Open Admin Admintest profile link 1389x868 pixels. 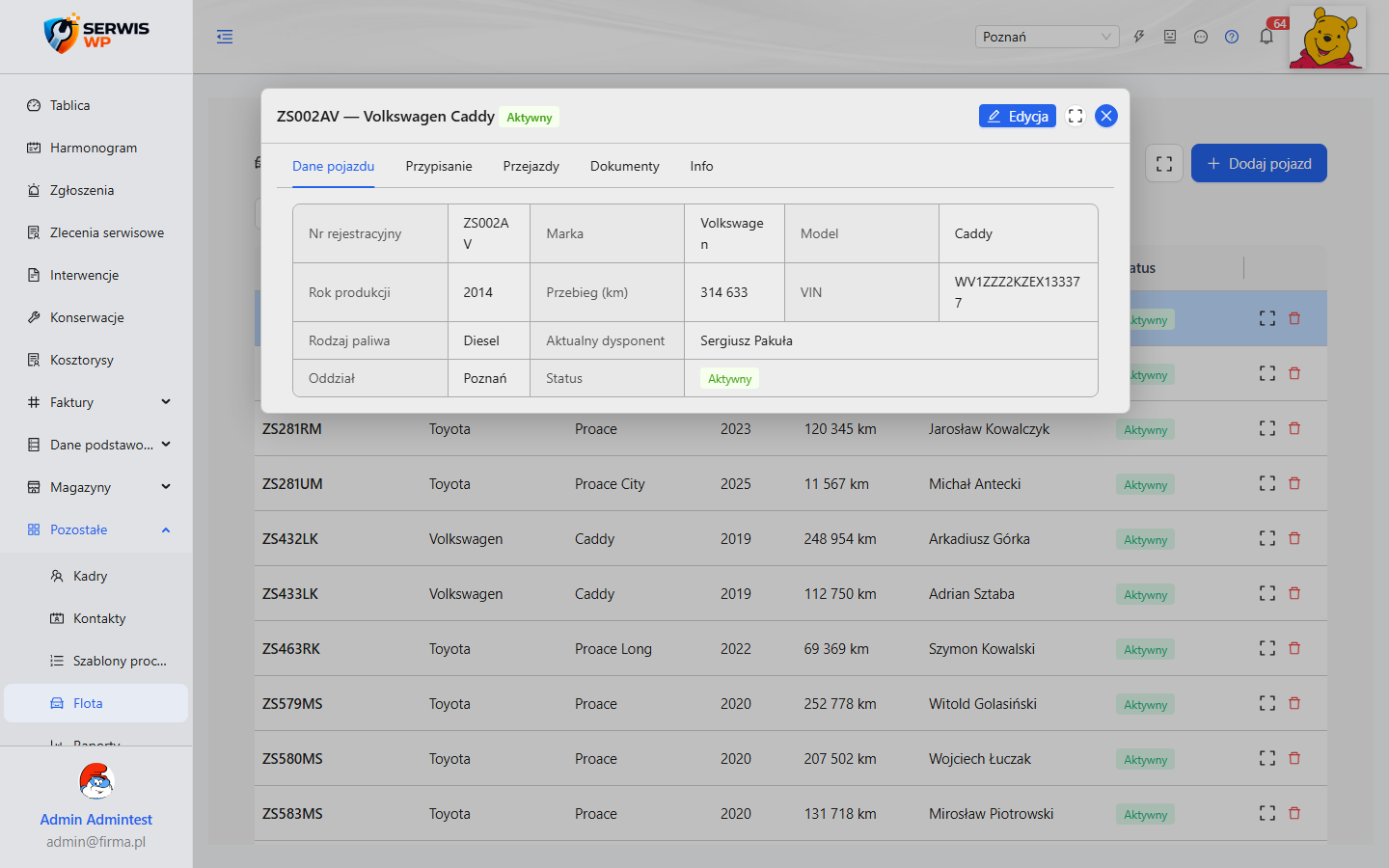(96, 819)
